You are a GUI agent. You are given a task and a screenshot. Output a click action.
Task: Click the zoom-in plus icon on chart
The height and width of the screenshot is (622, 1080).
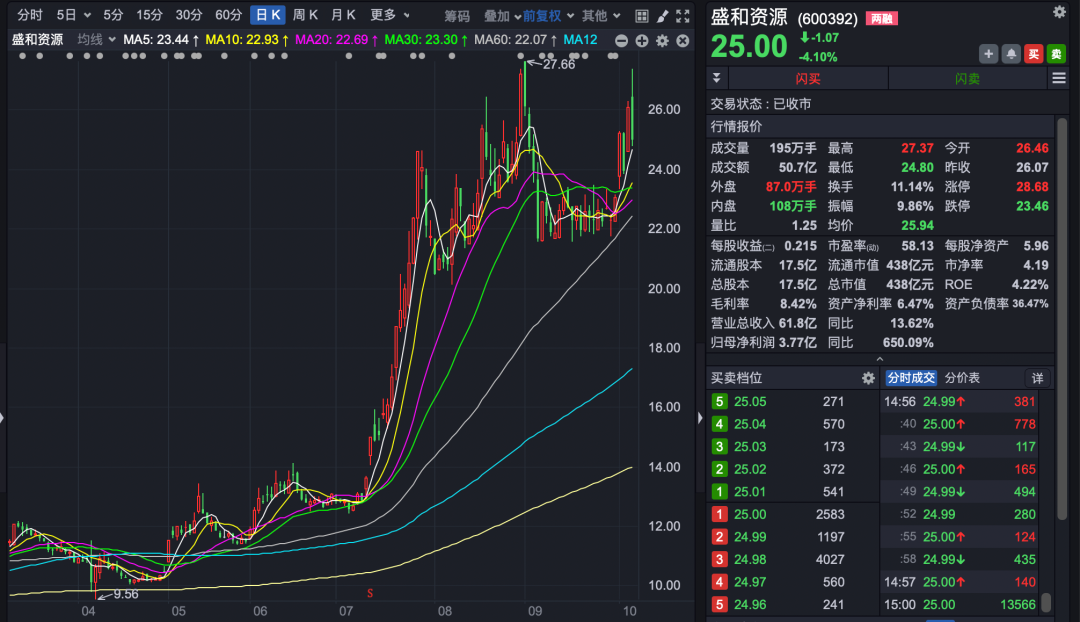coord(641,41)
